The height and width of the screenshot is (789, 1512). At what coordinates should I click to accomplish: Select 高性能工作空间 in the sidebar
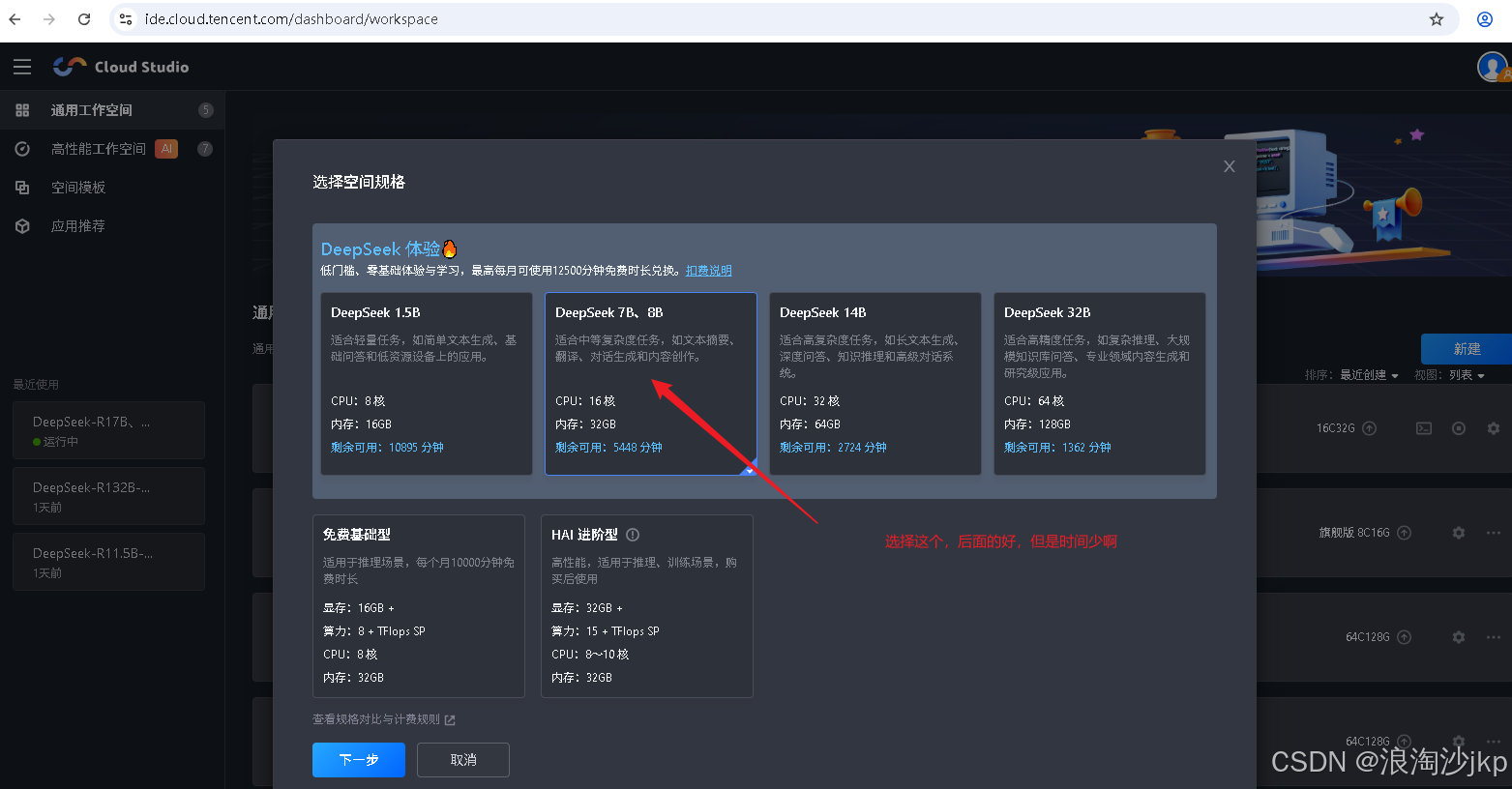click(112, 149)
